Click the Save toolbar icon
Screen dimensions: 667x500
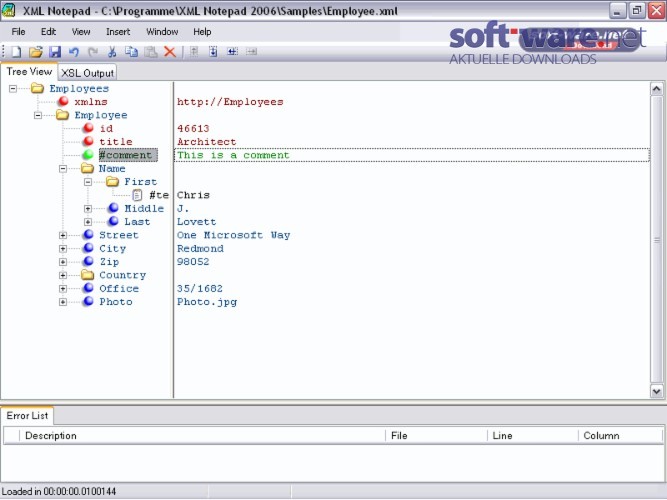(x=55, y=52)
